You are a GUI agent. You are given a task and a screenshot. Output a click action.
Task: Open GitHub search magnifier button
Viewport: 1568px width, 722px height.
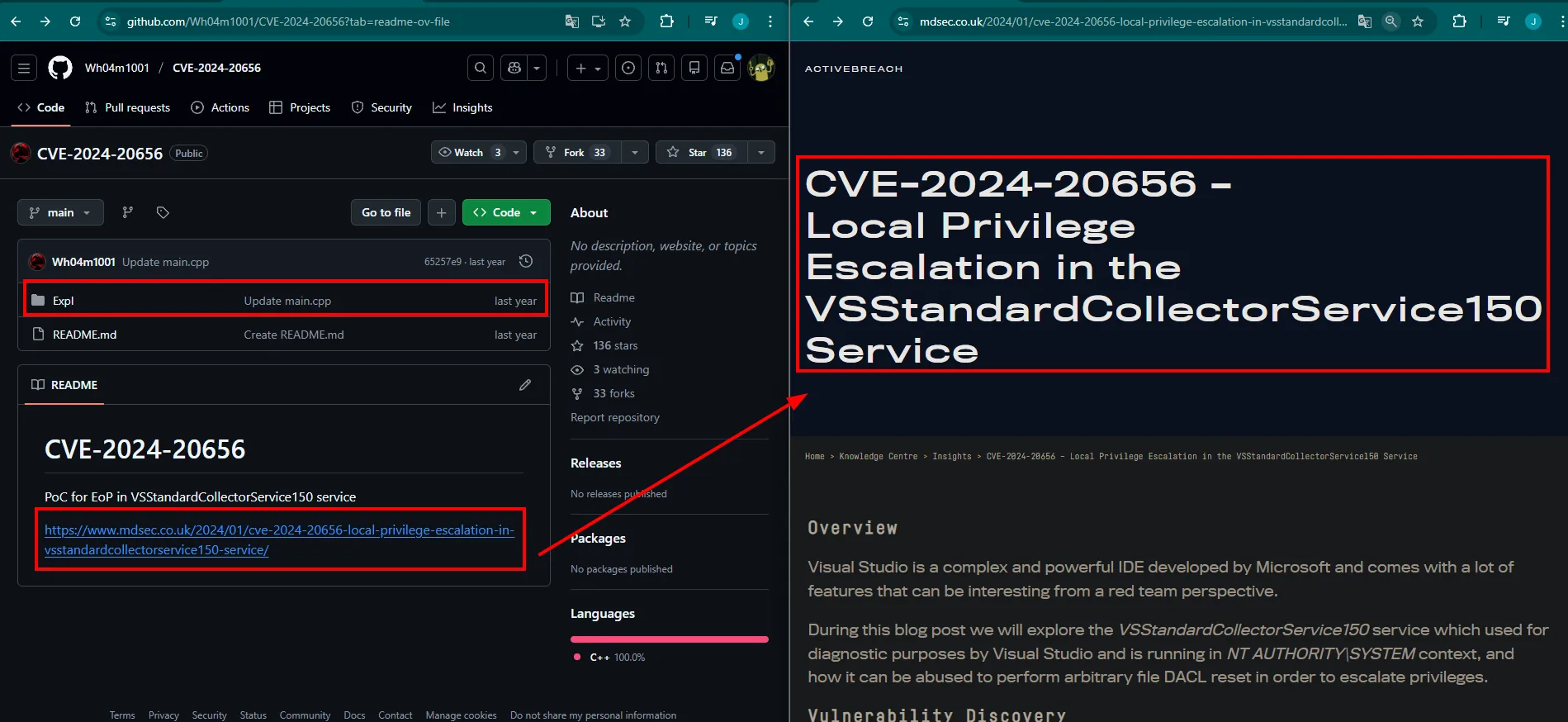(481, 68)
